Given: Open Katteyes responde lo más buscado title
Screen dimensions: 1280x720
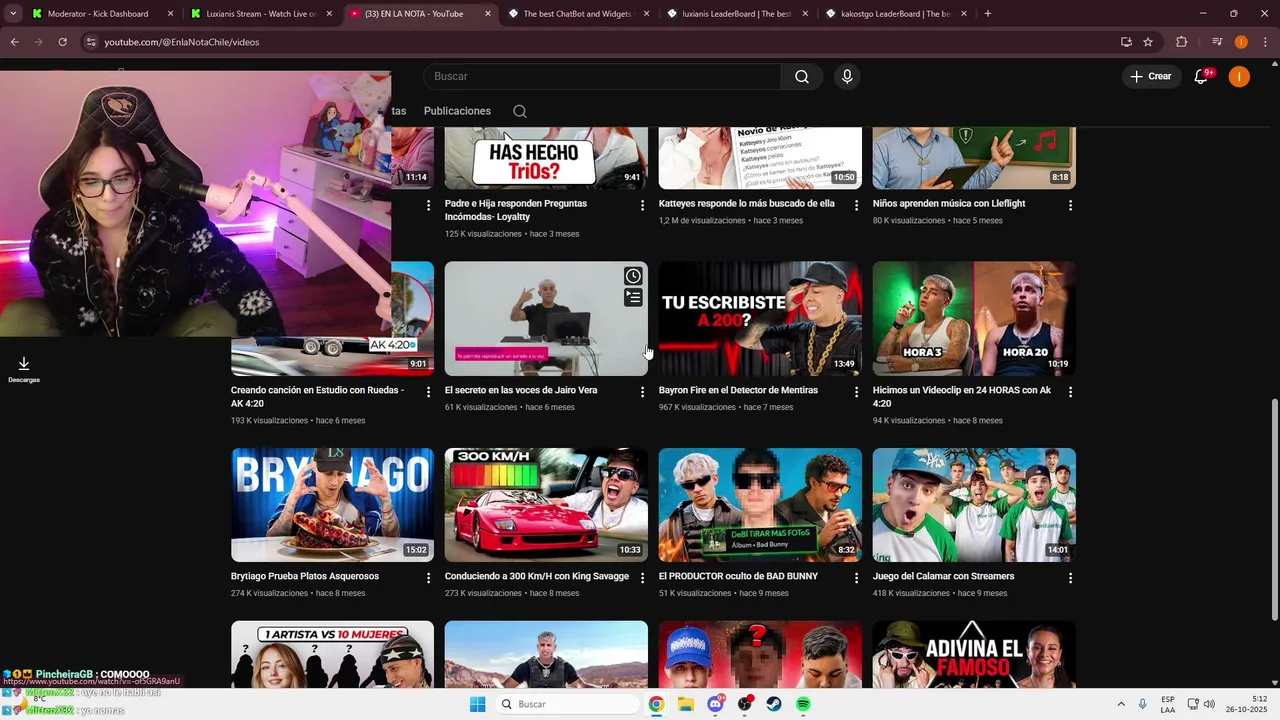Looking at the screenshot, I should (747, 203).
